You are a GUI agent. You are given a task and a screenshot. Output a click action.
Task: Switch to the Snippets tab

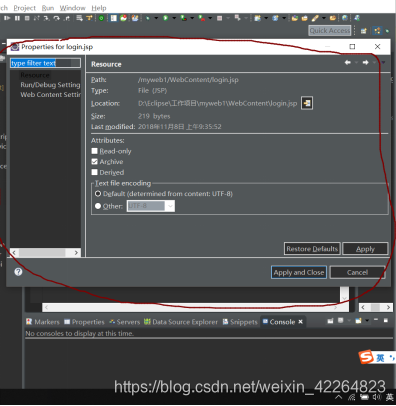240,322
